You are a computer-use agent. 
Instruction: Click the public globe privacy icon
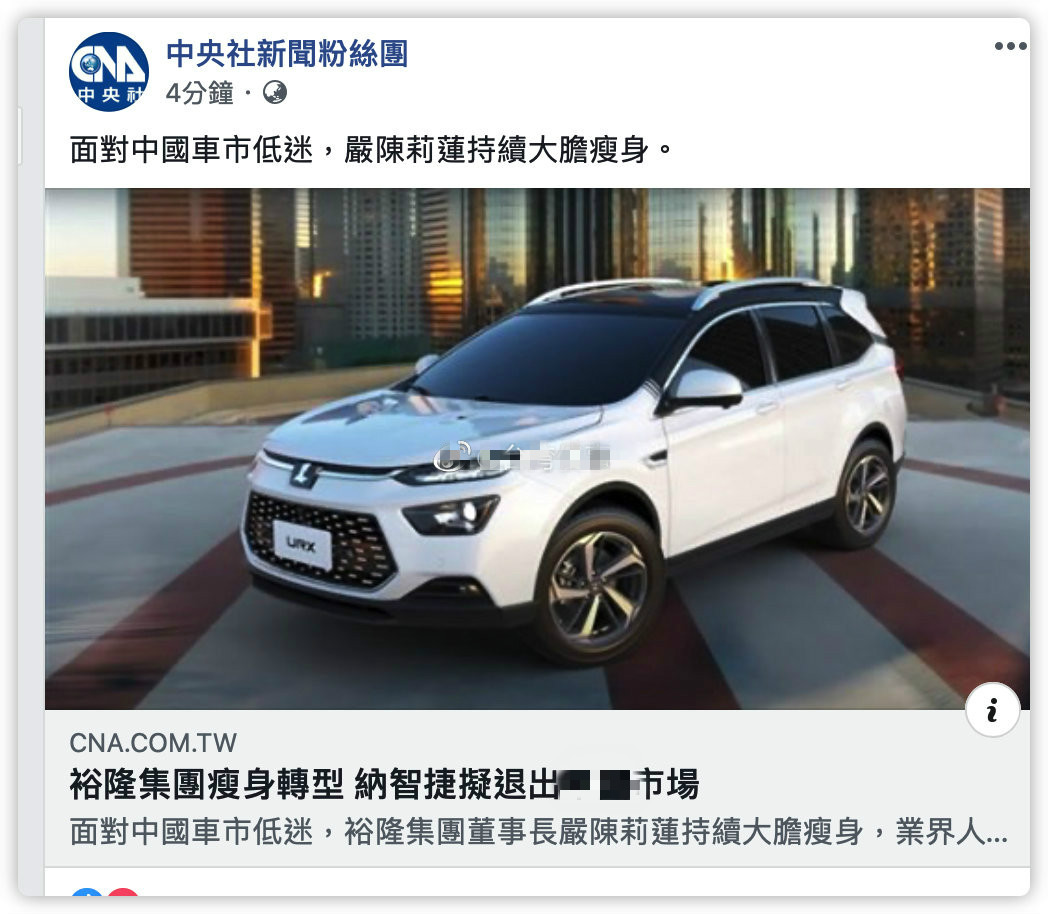tap(275, 92)
